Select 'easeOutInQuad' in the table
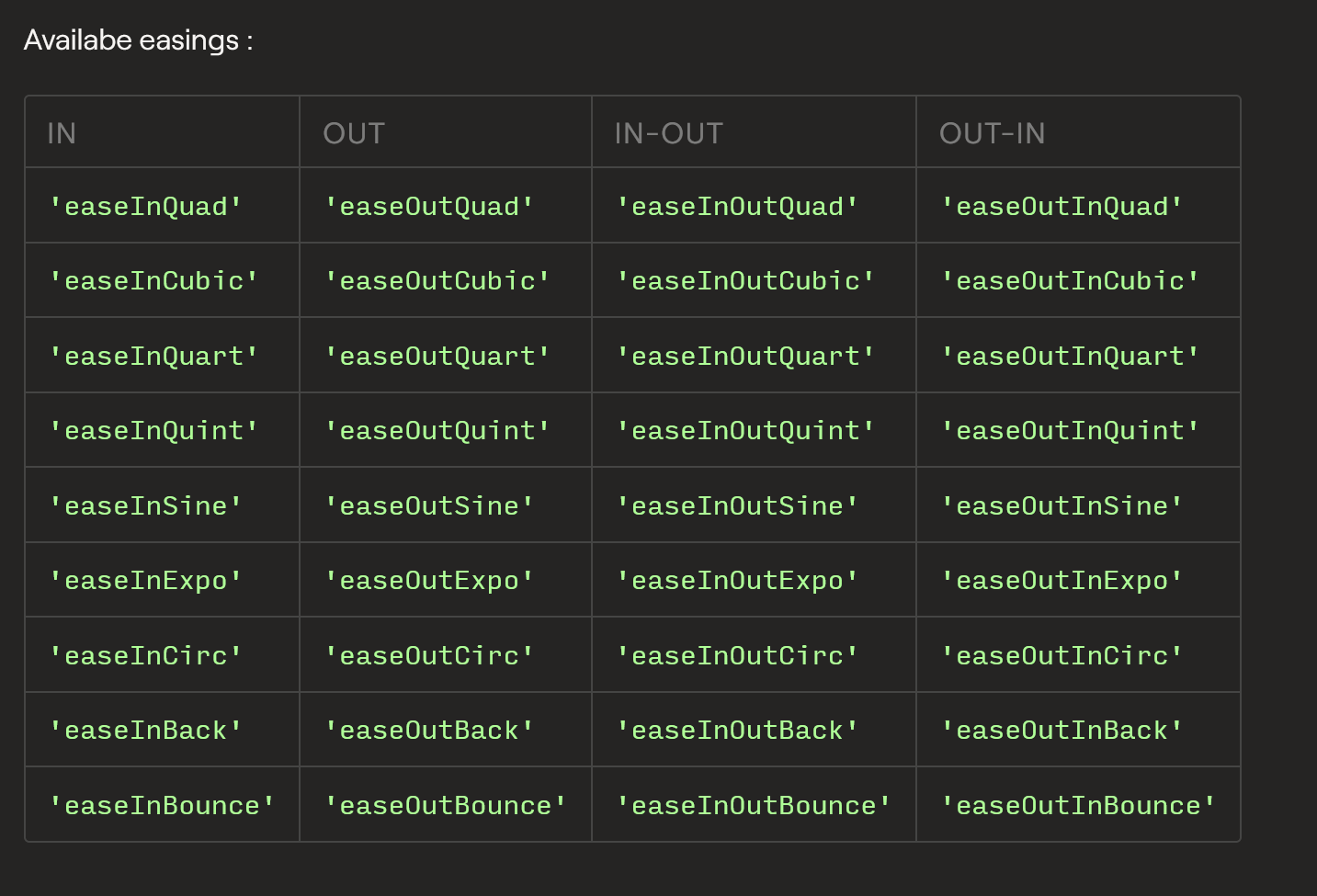Viewport: 1317px width, 896px height. coord(1062,206)
